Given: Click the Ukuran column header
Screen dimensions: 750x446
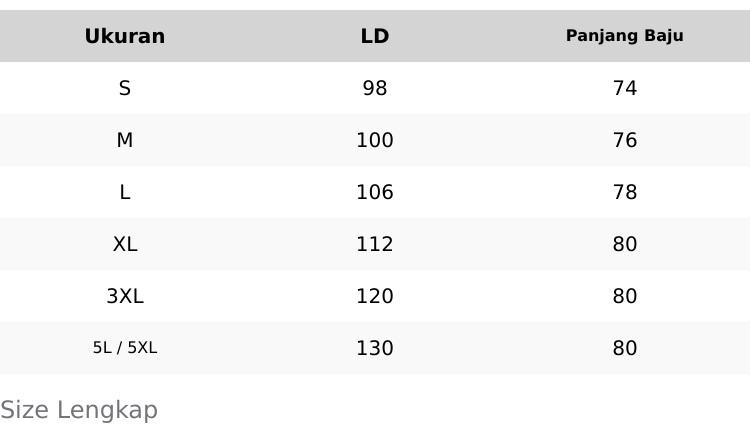Looking at the screenshot, I should click(124, 36).
